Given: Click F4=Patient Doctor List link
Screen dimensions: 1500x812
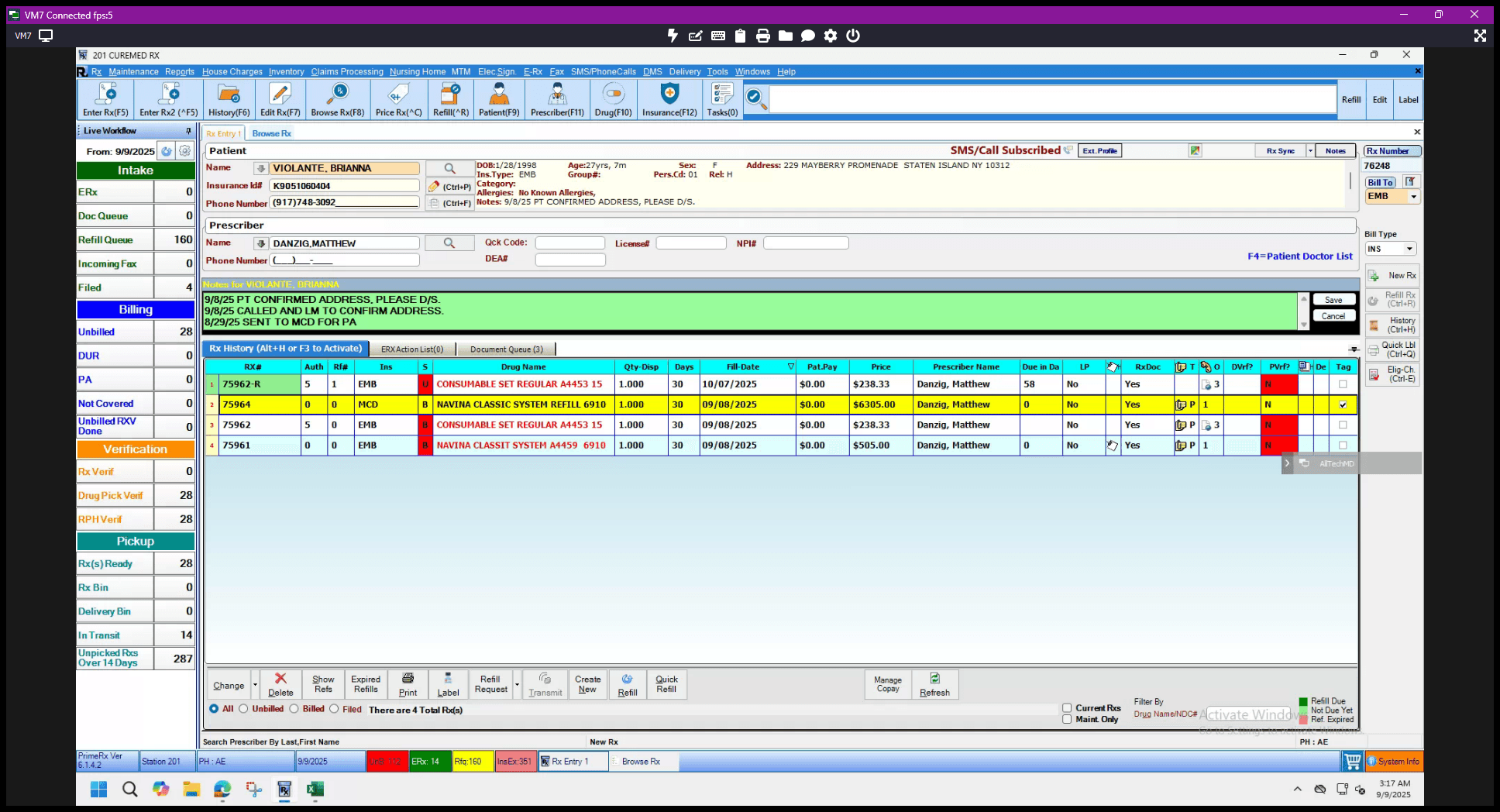Looking at the screenshot, I should pyautogui.click(x=1299, y=256).
